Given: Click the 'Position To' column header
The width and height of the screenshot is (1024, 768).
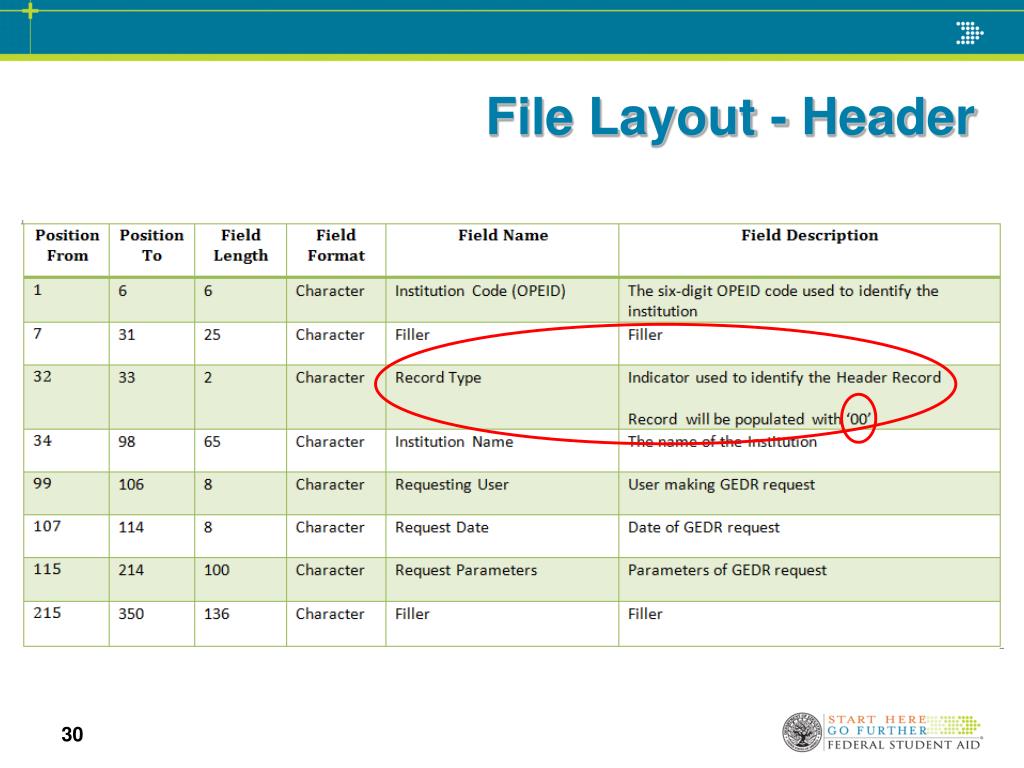Looking at the screenshot, I should pyautogui.click(x=152, y=246).
